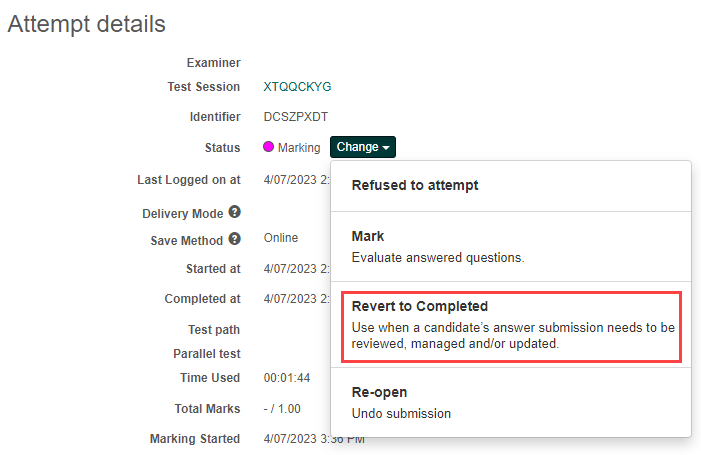
Task: Click the Delivery Mode help icon
Action: pos(234,212)
